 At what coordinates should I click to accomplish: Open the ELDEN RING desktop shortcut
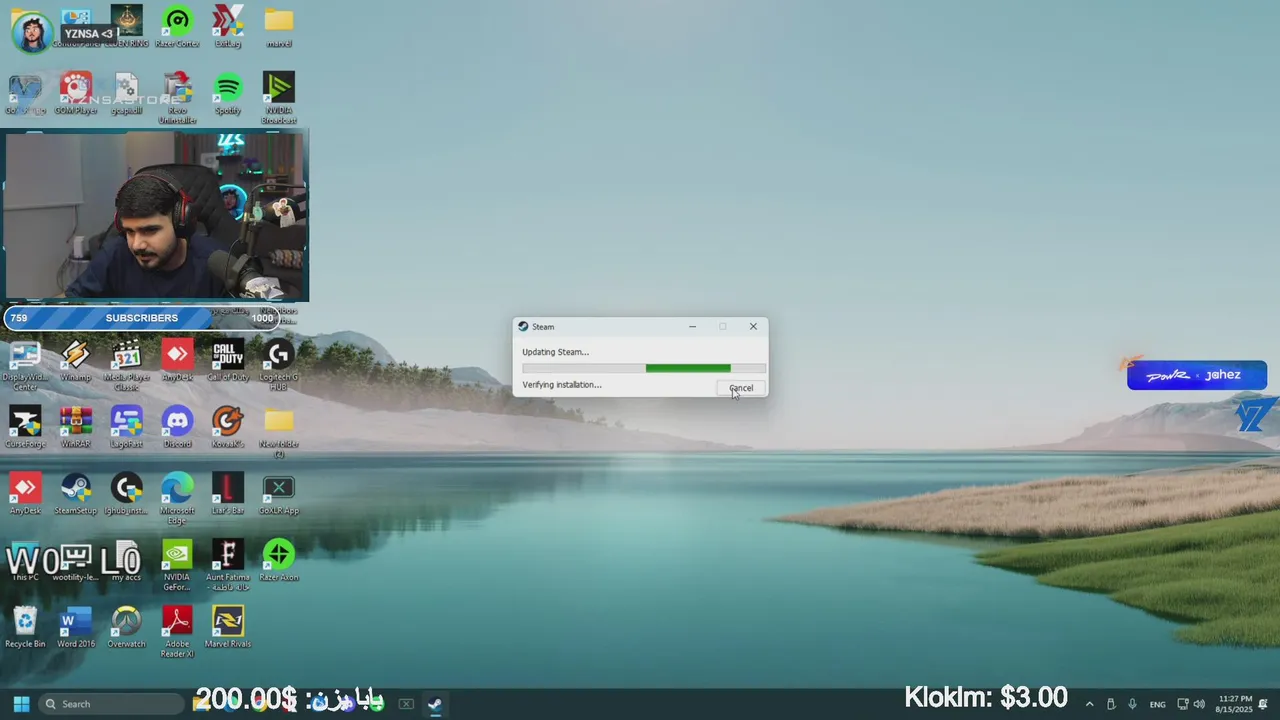tap(127, 26)
